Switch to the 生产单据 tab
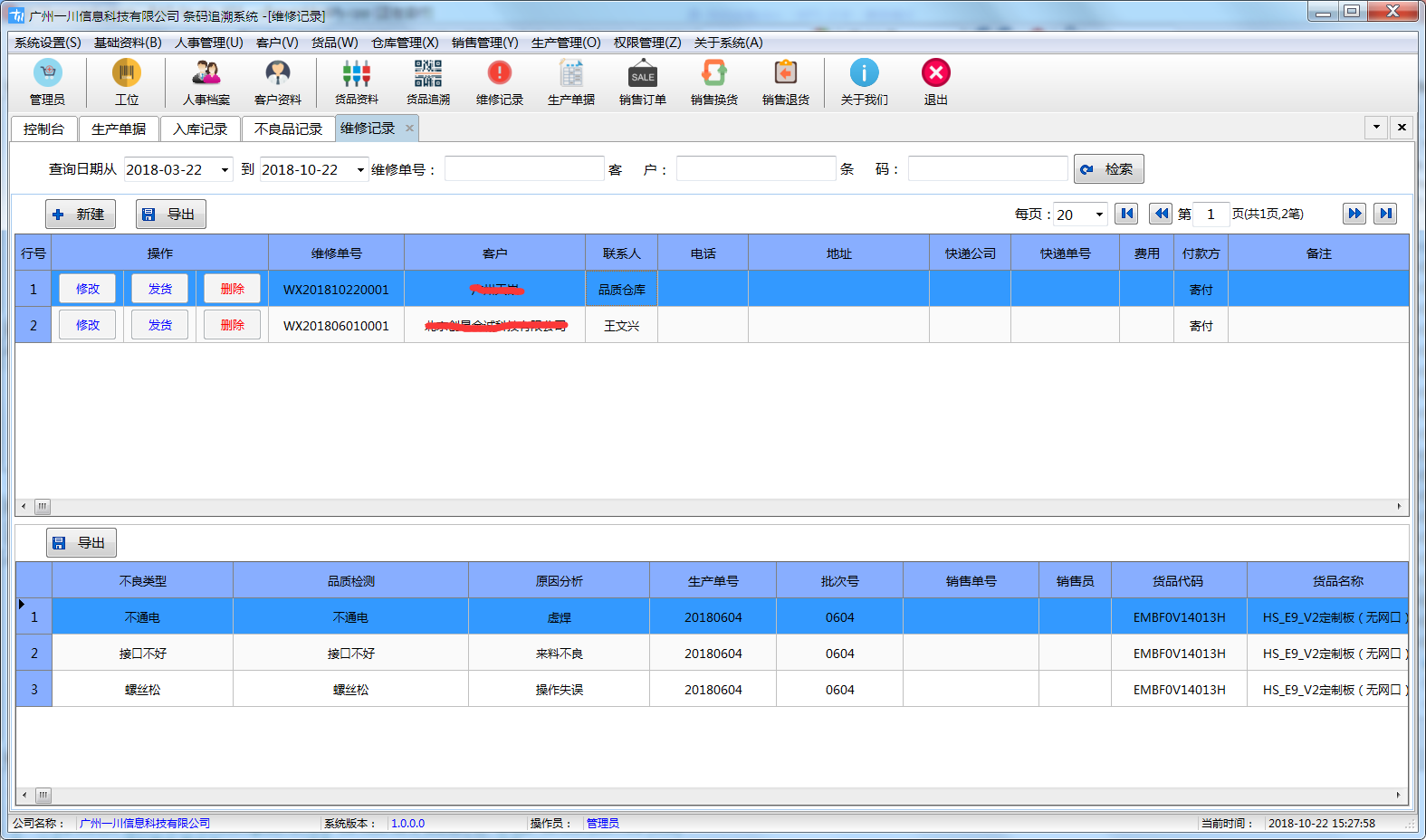The width and height of the screenshot is (1426, 840). pyautogui.click(x=119, y=129)
